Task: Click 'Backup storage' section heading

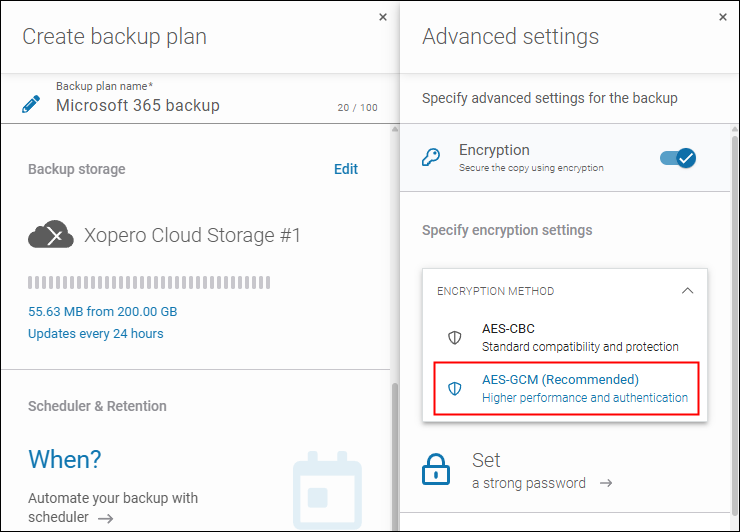Action: point(76,169)
